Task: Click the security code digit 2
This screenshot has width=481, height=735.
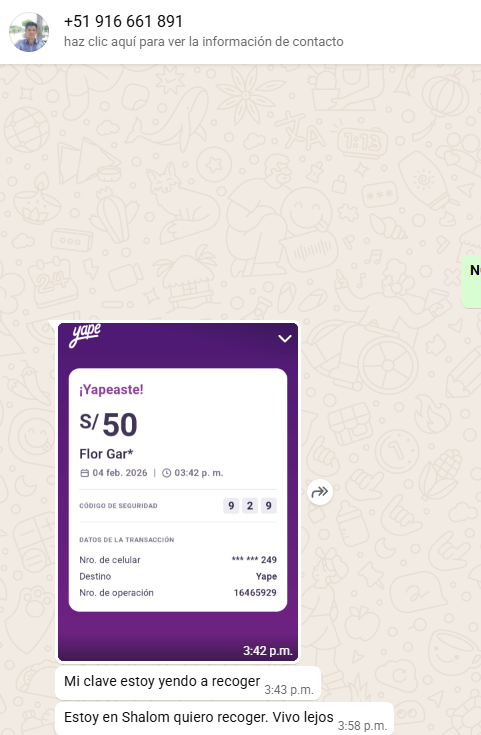Action: click(x=250, y=505)
